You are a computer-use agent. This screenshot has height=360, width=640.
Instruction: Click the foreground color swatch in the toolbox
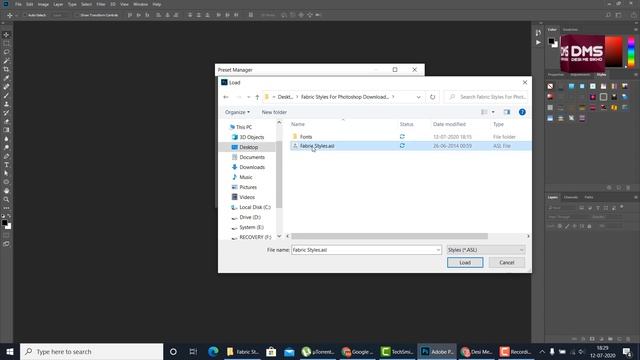point(4,222)
